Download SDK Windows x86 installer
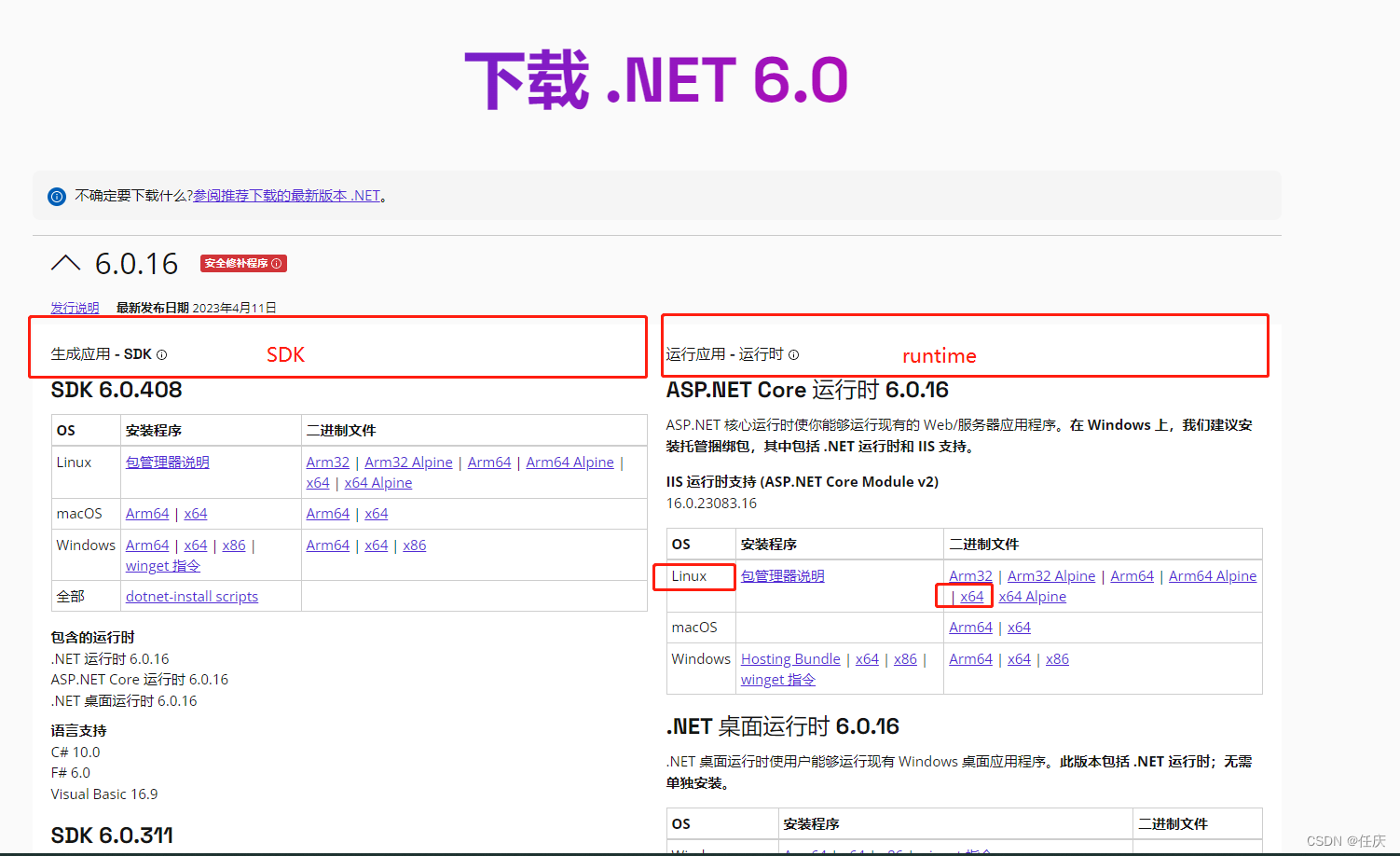The height and width of the screenshot is (856, 1400). pyautogui.click(x=234, y=545)
